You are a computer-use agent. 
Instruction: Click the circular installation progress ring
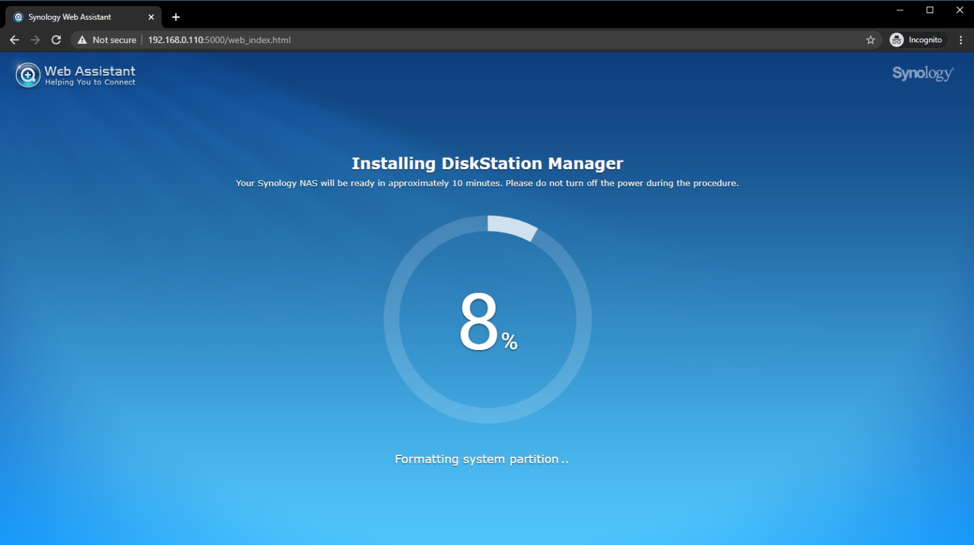(x=512, y=227)
